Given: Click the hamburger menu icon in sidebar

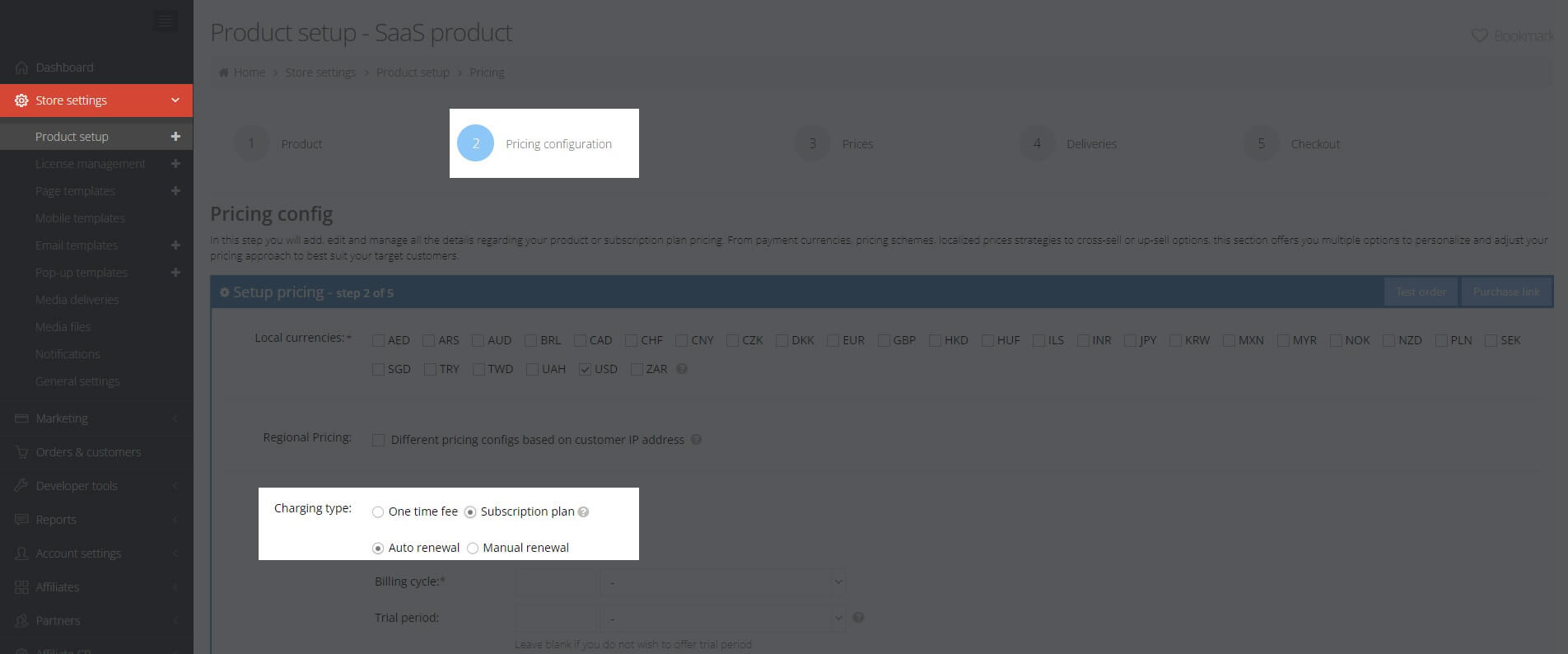Looking at the screenshot, I should pyautogui.click(x=166, y=21).
